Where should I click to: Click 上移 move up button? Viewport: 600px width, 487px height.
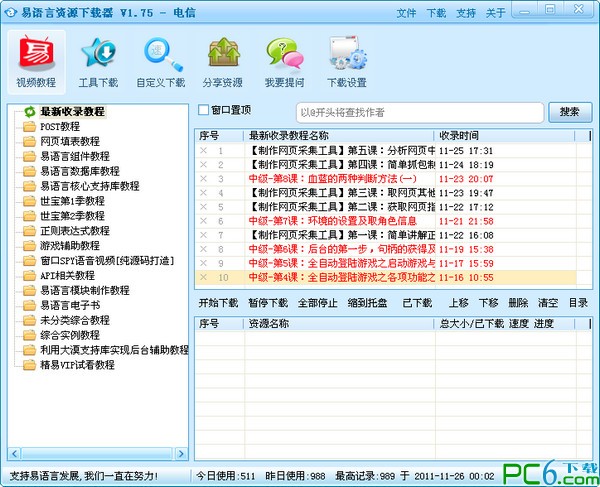pos(459,303)
